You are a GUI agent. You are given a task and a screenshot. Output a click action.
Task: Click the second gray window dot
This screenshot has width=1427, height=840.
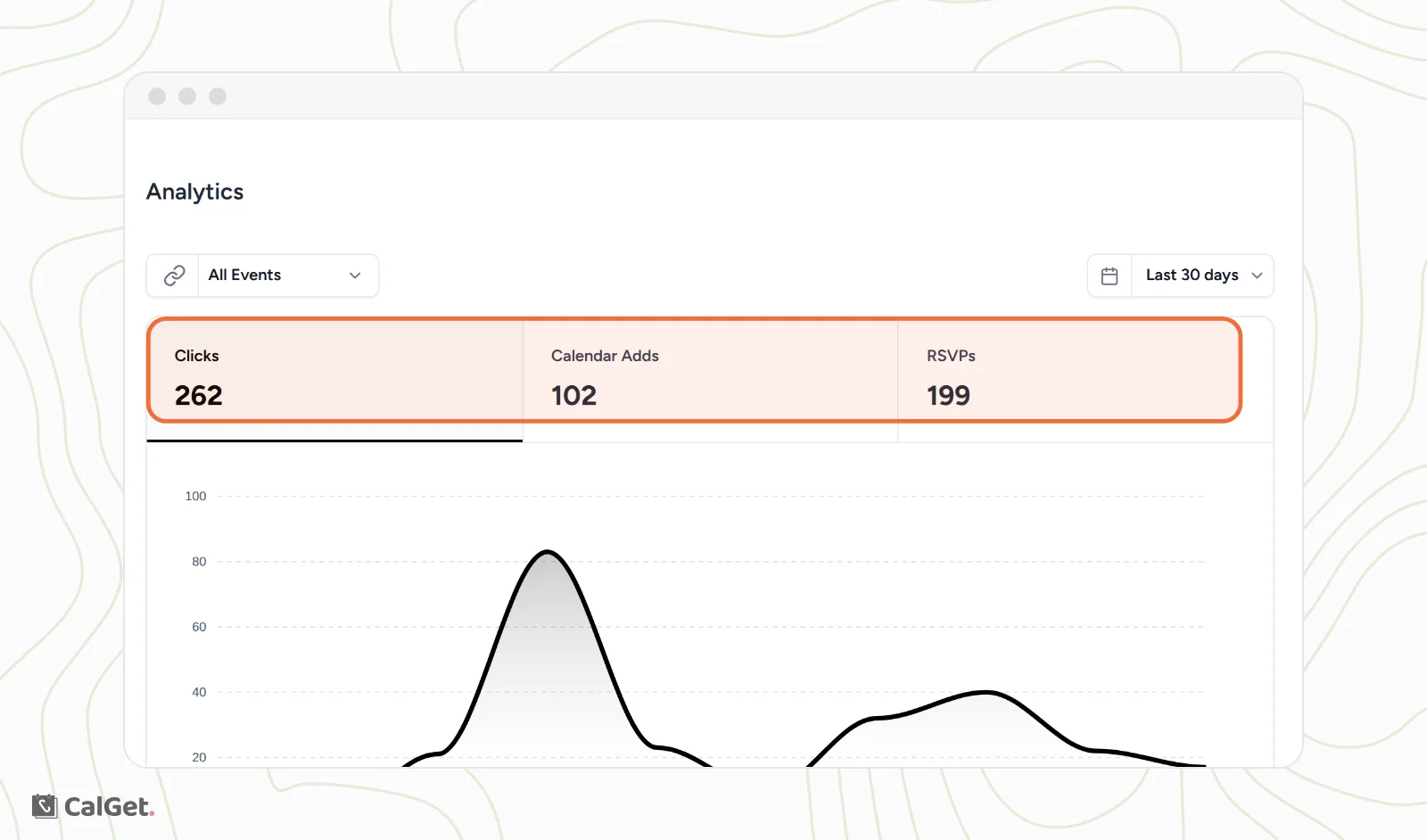coord(187,96)
